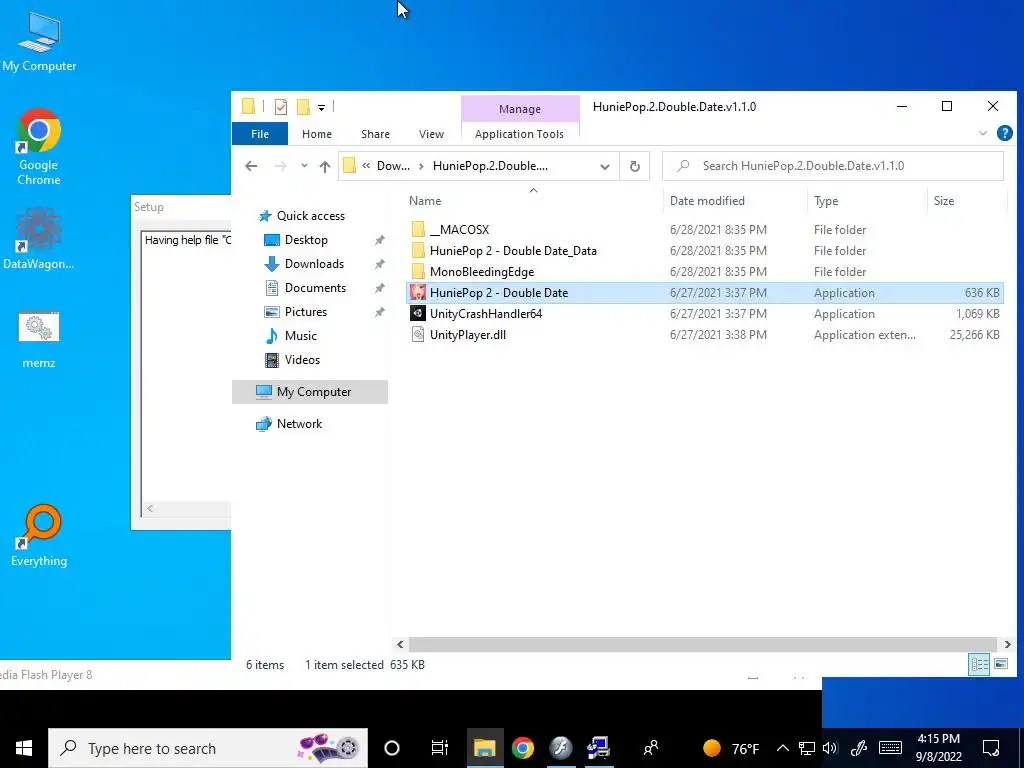Select the memz desktop icon

[39, 340]
